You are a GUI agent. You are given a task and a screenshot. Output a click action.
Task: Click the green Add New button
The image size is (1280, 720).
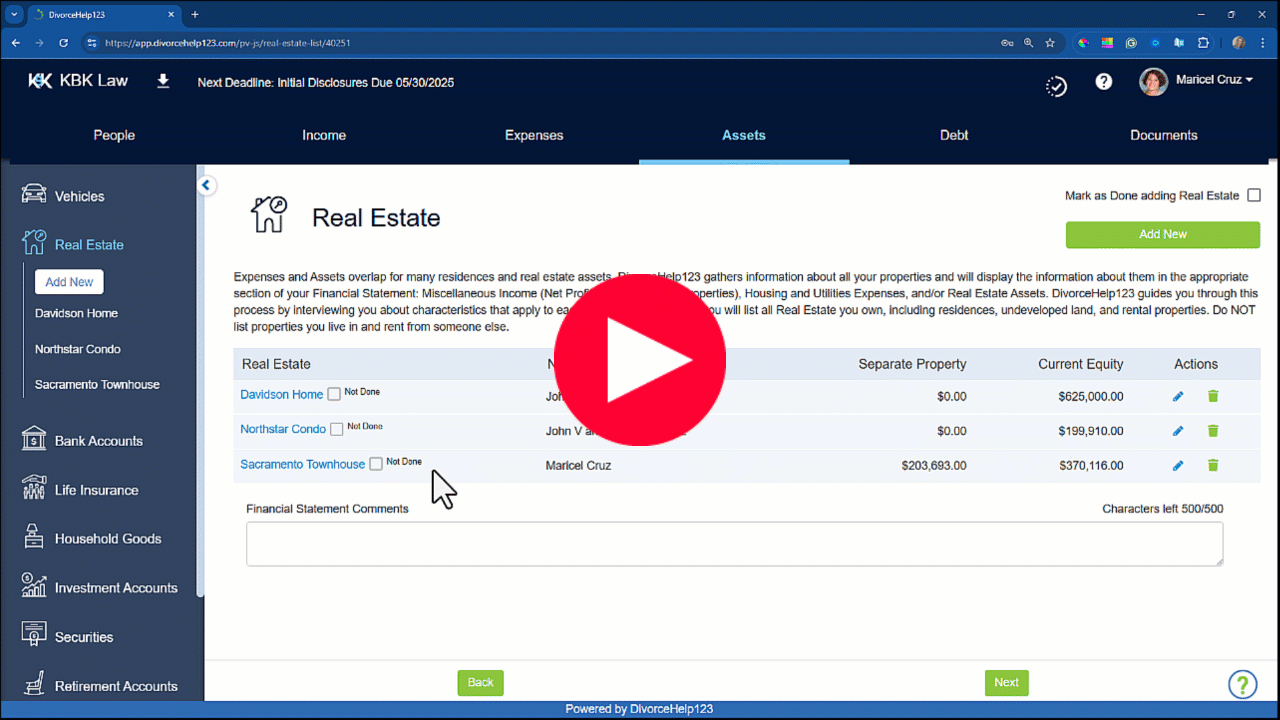1162,234
